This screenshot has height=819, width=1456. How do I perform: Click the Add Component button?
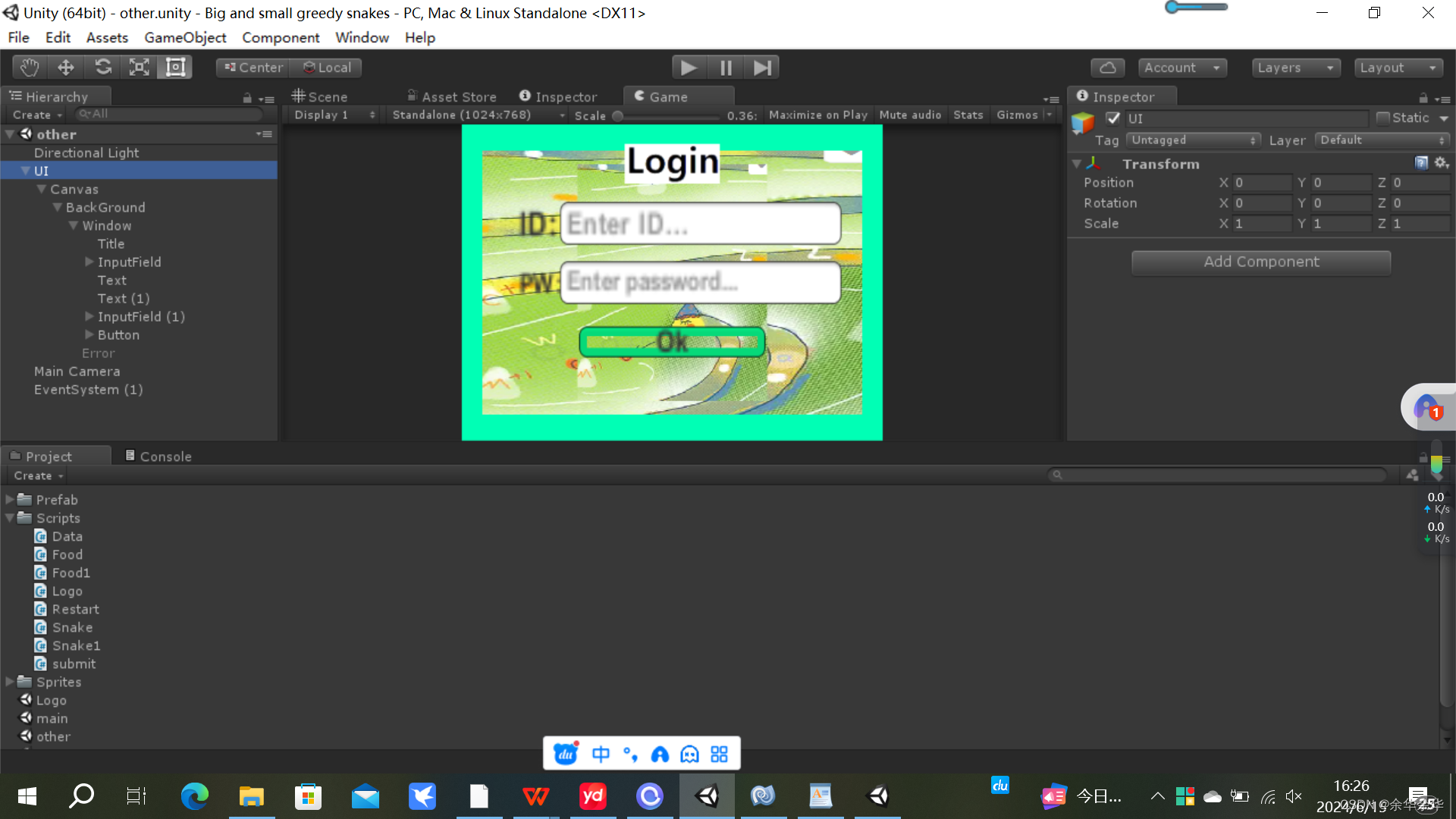click(x=1260, y=262)
